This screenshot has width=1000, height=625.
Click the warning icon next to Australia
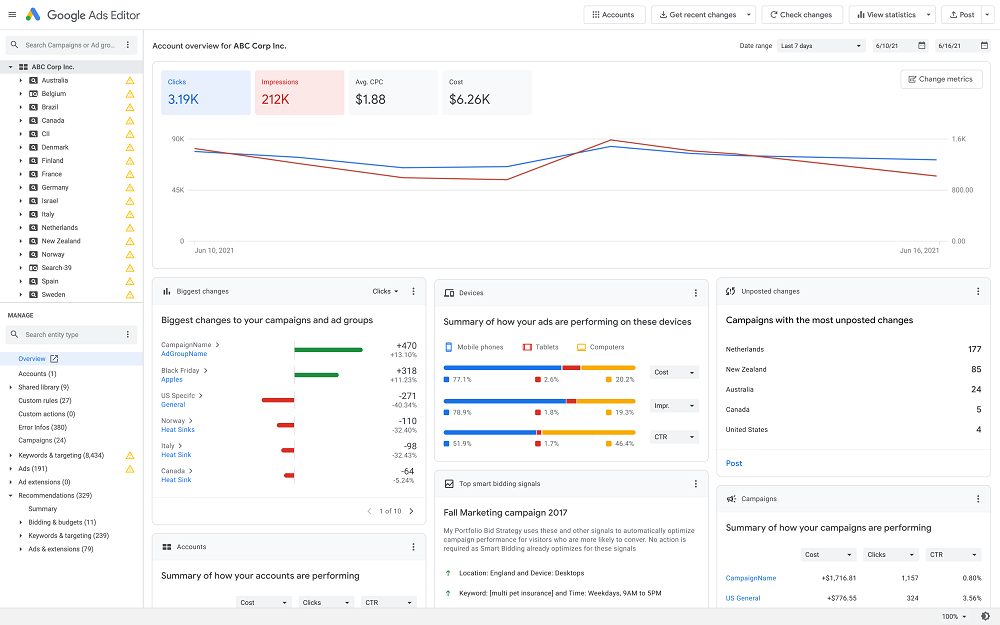coord(128,80)
